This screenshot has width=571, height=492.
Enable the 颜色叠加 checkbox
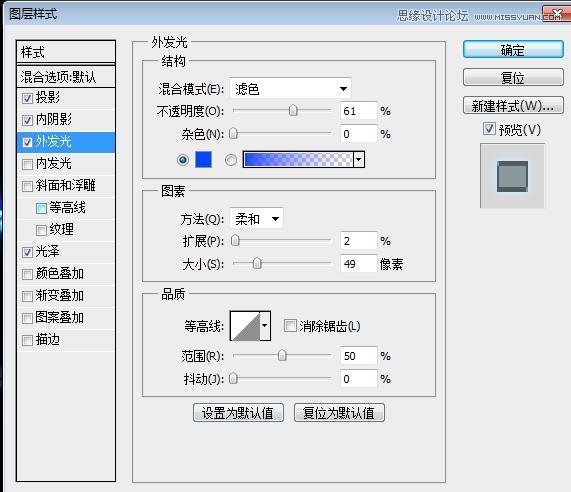(x=27, y=274)
